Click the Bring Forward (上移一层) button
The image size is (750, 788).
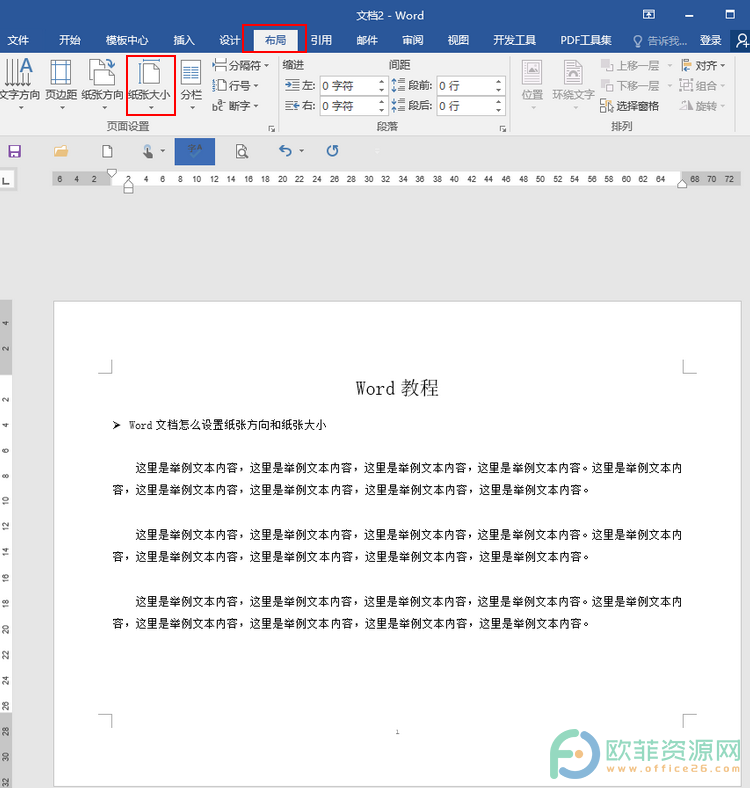pos(630,65)
